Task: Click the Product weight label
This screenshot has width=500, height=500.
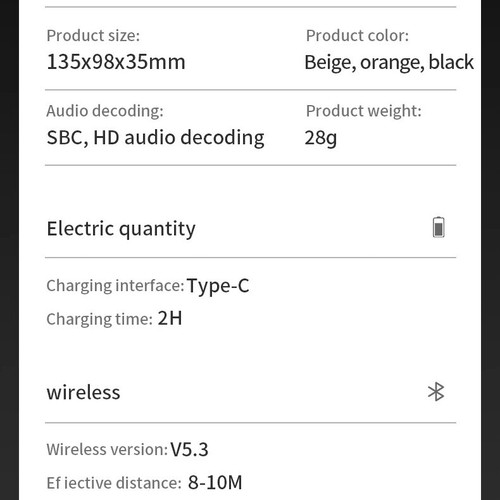Action: click(x=364, y=111)
